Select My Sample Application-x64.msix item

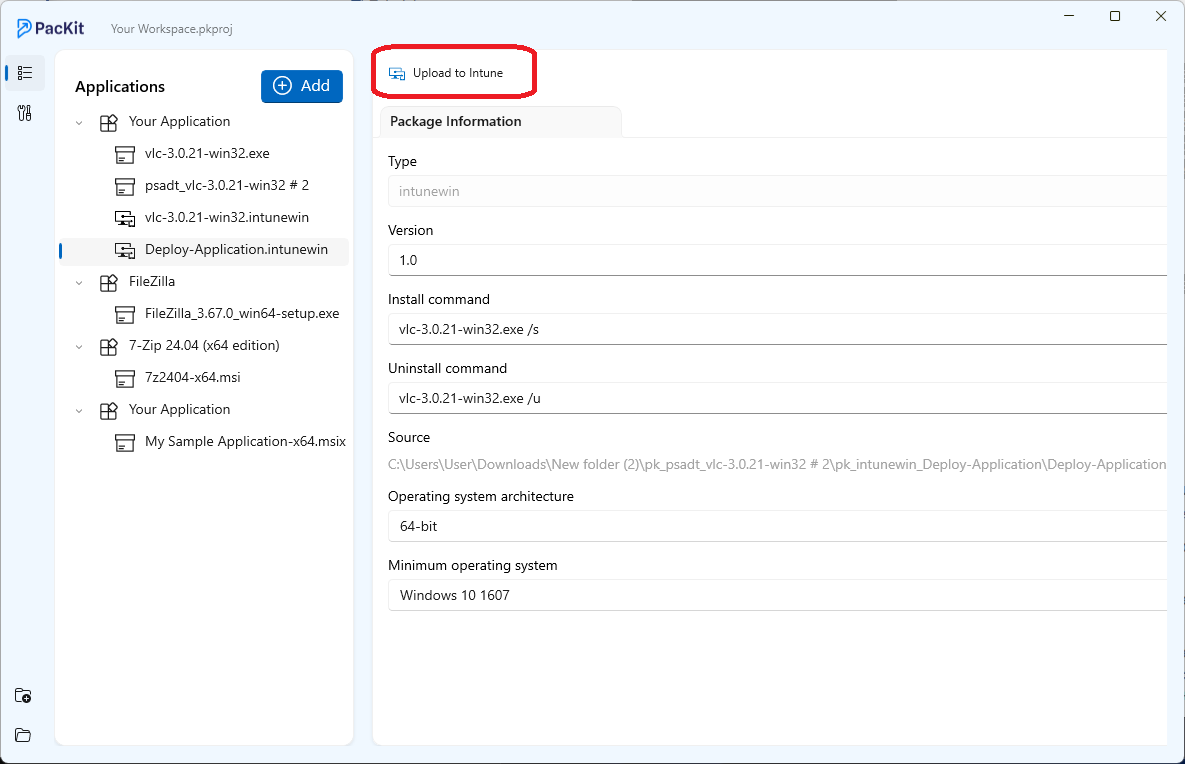[246, 441]
